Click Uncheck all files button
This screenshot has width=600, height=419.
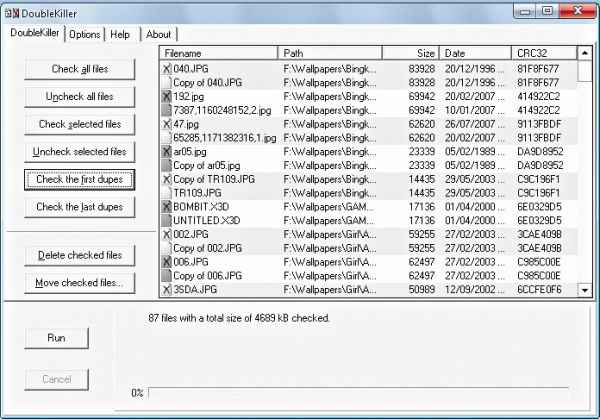click(80, 97)
